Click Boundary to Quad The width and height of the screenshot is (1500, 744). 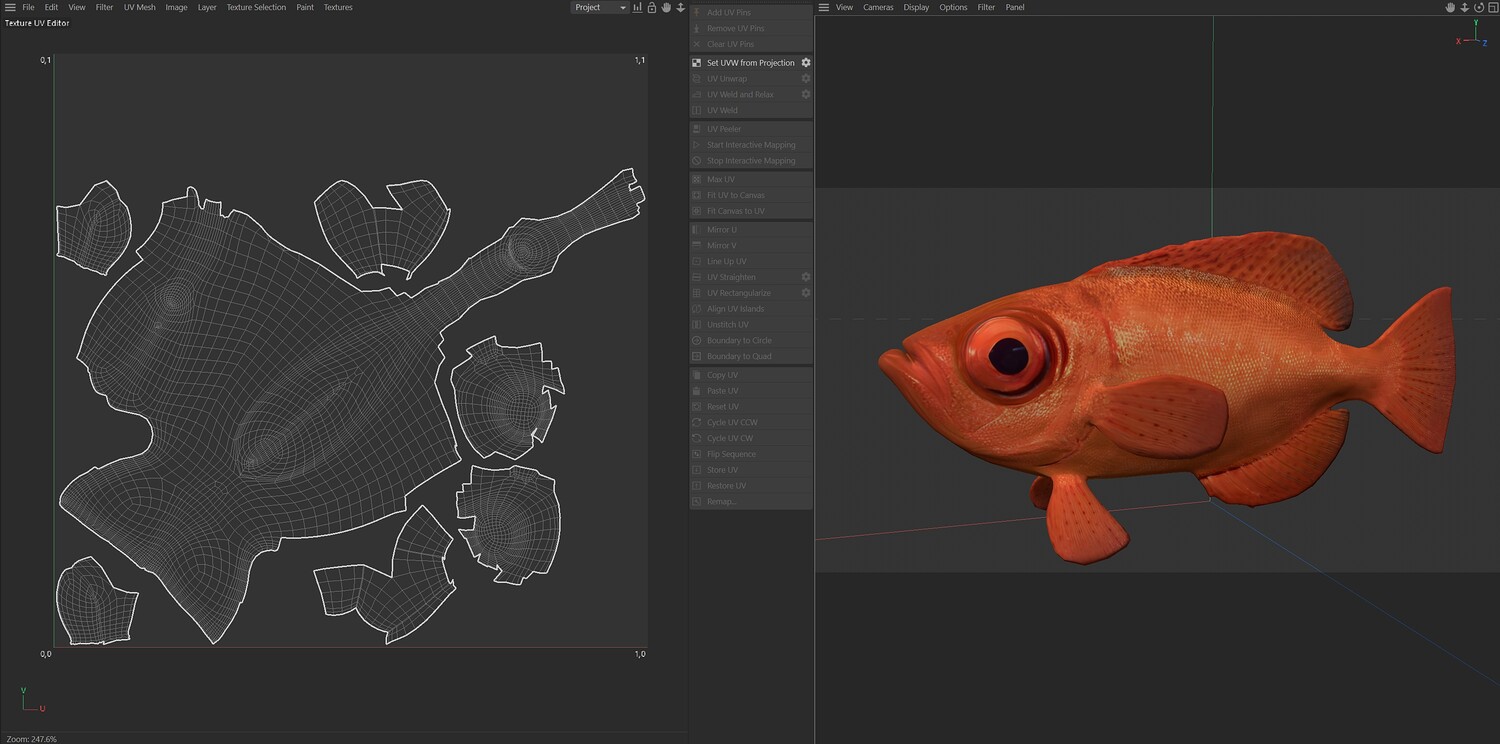point(751,356)
